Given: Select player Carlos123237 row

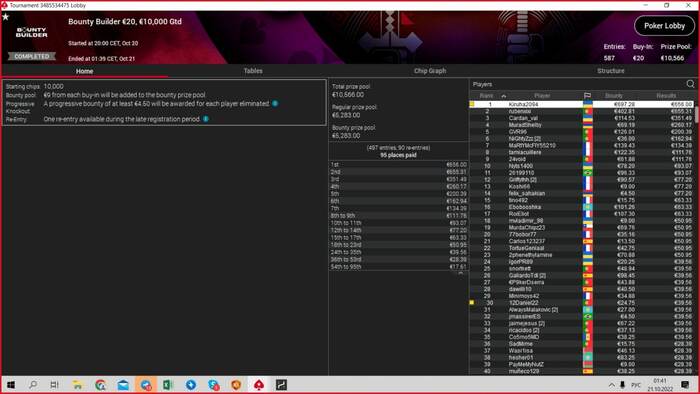Looking at the screenshot, I should point(581,241).
